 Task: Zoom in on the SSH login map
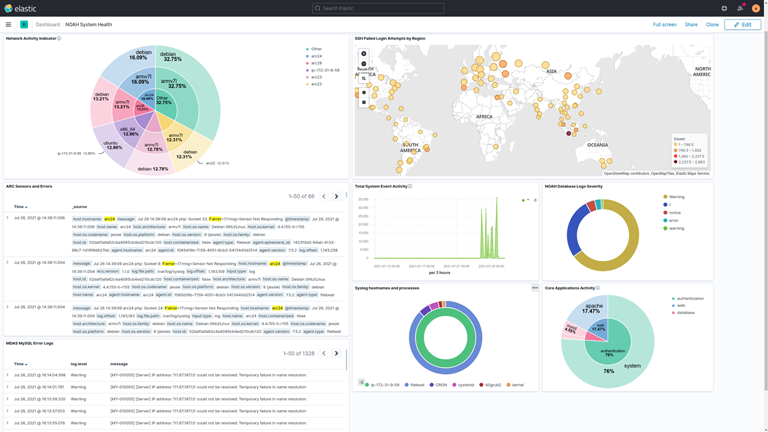click(x=363, y=54)
